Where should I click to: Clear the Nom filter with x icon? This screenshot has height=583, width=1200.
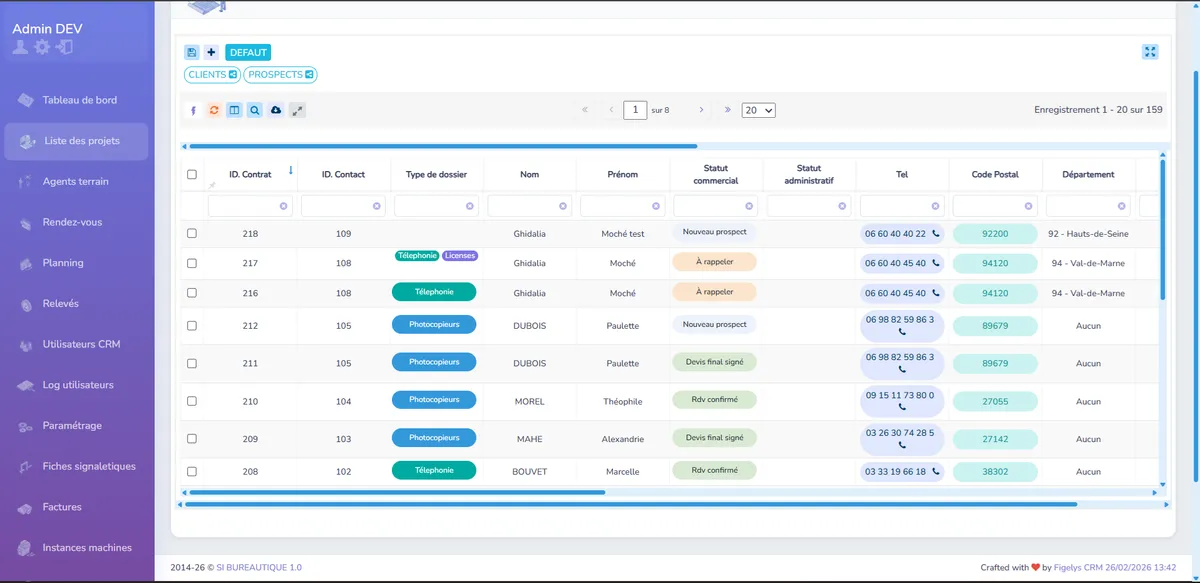click(563, 206)
